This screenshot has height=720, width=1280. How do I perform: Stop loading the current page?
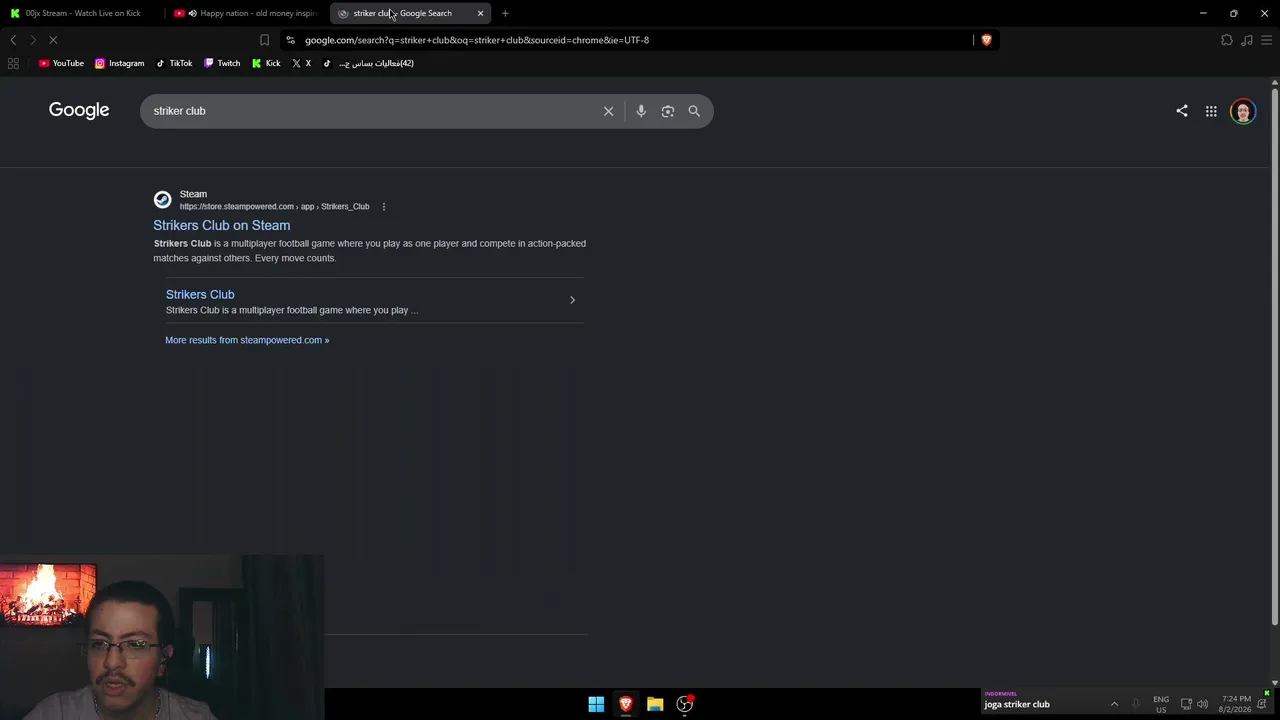point(53,40)
